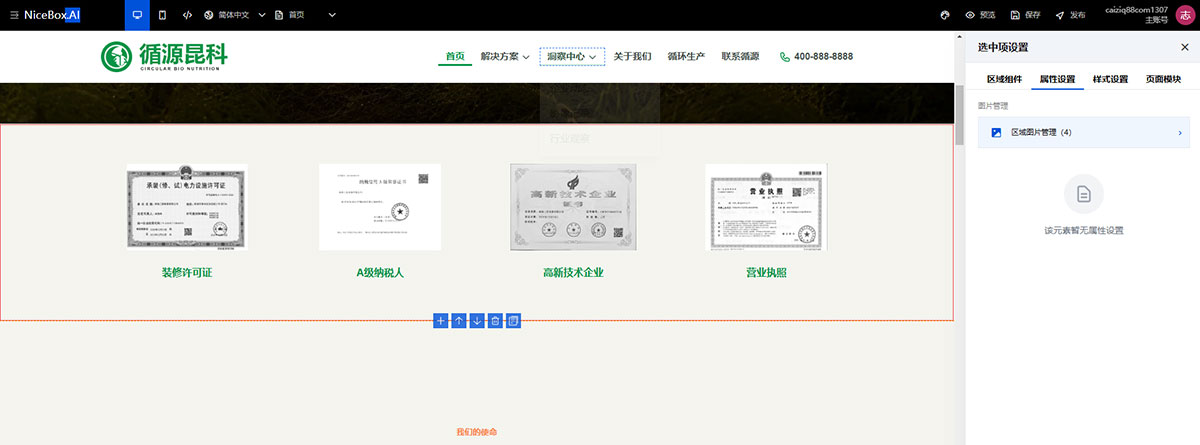1200x445 pixels.
Task: Open 联系循源 in the site navigation
Action: (x=740, y=57)
